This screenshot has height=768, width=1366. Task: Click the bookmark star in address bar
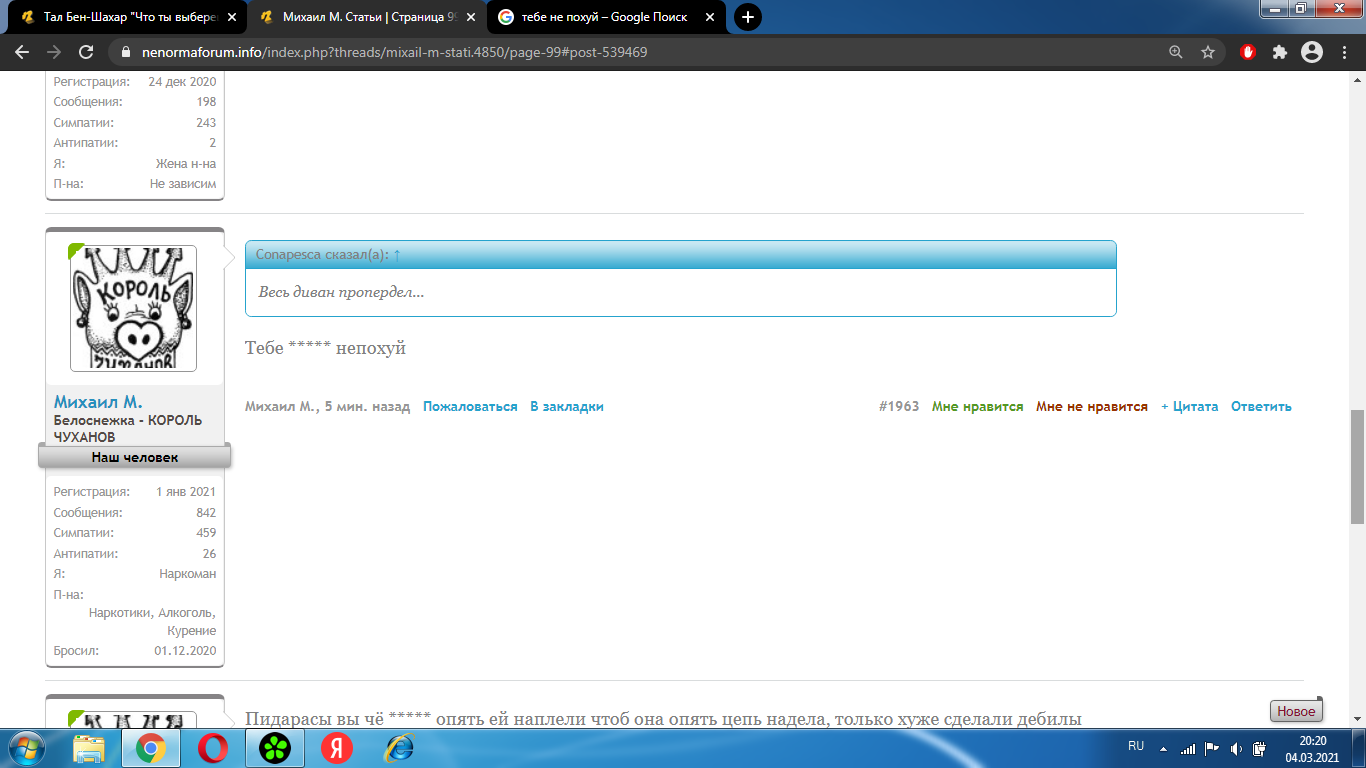[1208, 52]
